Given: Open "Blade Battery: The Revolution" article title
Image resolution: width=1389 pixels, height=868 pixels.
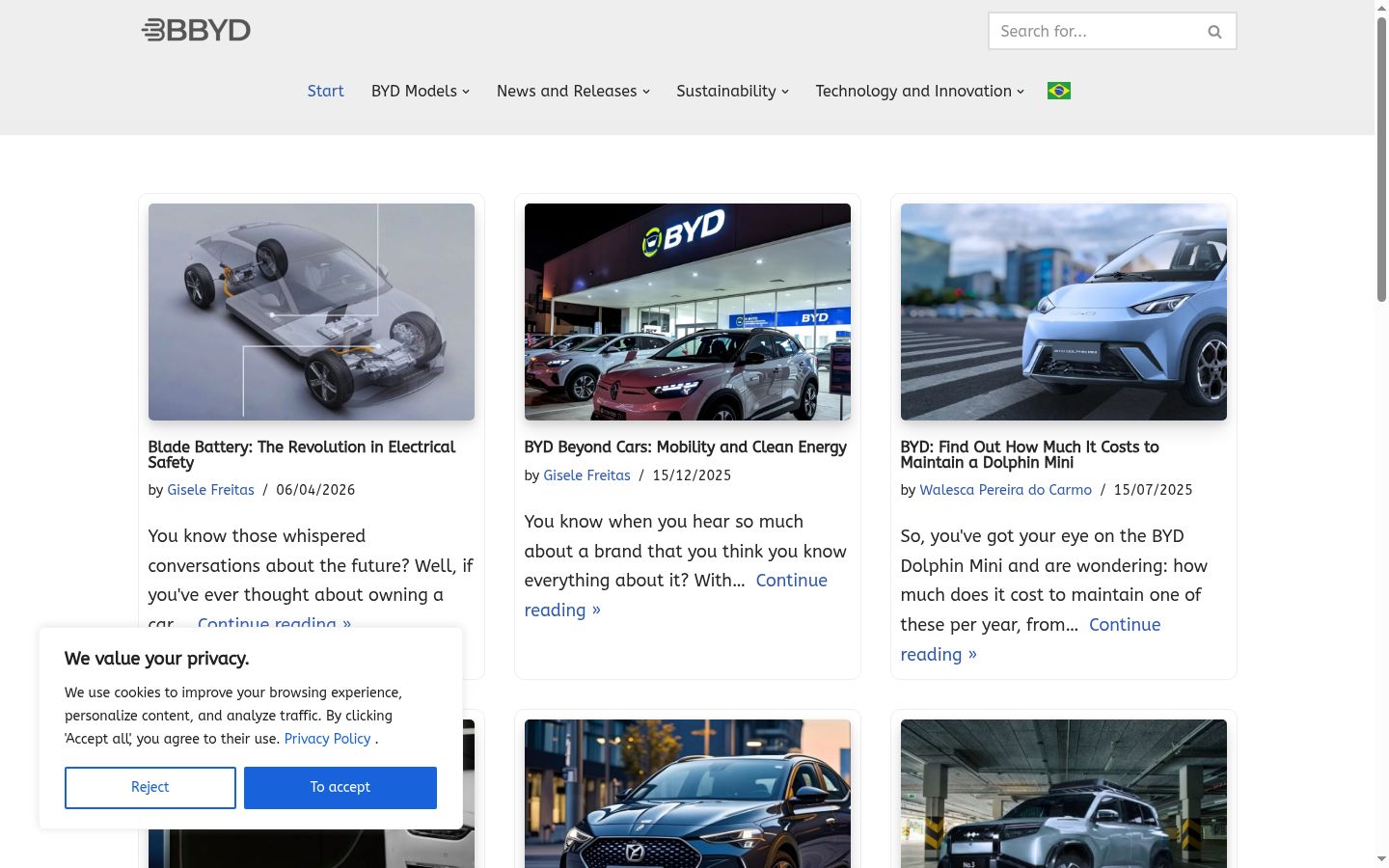Looking at the screenshot, I should (x=302, y=454).
